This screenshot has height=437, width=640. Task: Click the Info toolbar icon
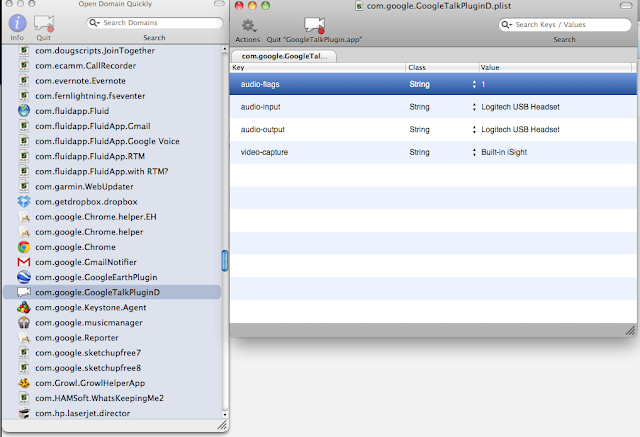[x=17, y=23]
